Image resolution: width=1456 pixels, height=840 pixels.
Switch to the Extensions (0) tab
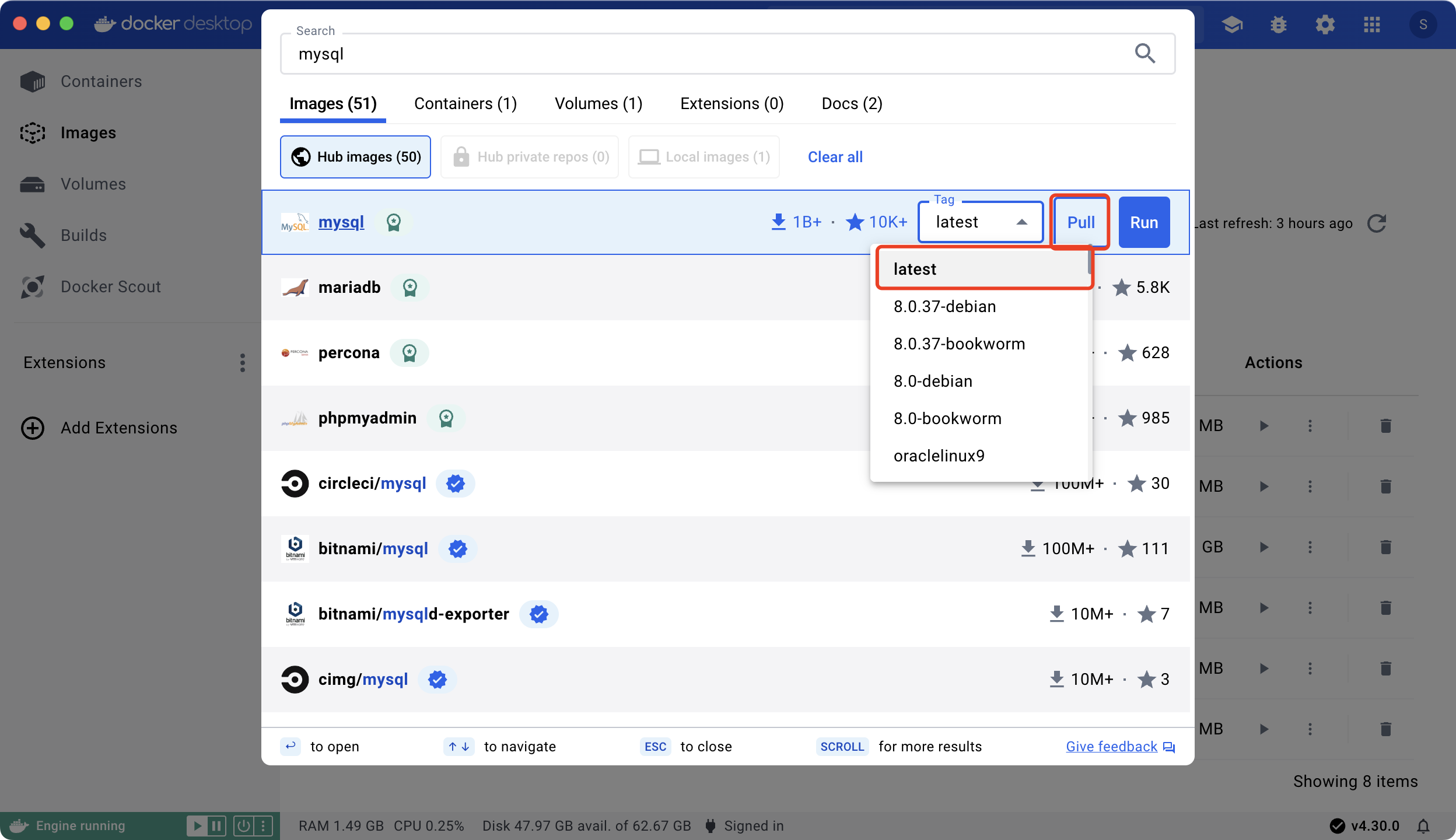pyautogui.click(x=731, y=103)
